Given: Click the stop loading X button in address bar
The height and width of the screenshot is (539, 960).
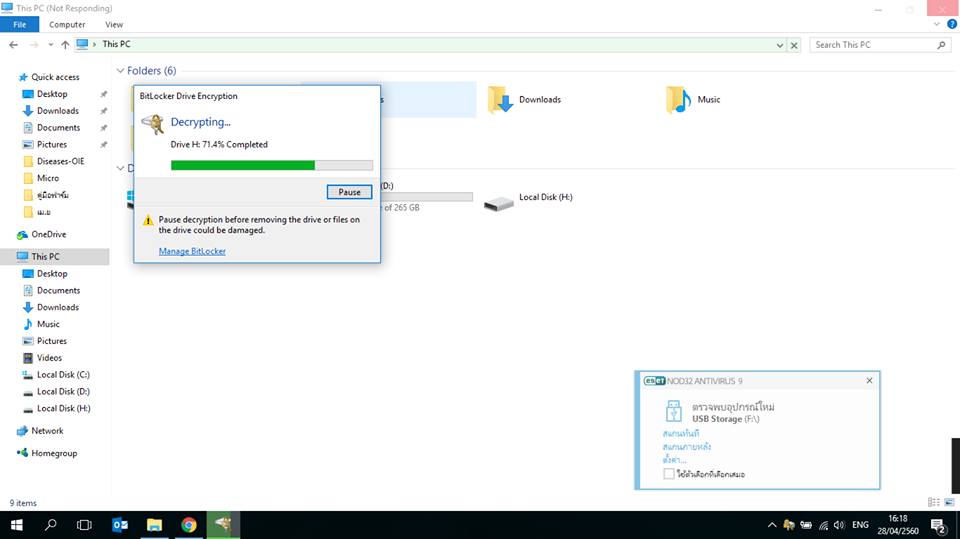Looking at the screenshot, I should pyautogui.click(x=794, y=45).
